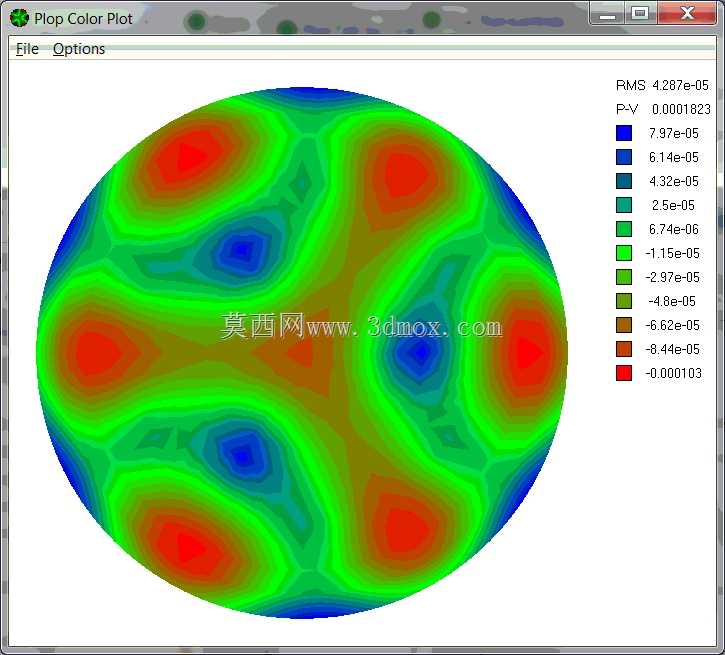Click the 7.97e-05 legend label
Viewport: 725px width, 655px height.
(674, 133)
